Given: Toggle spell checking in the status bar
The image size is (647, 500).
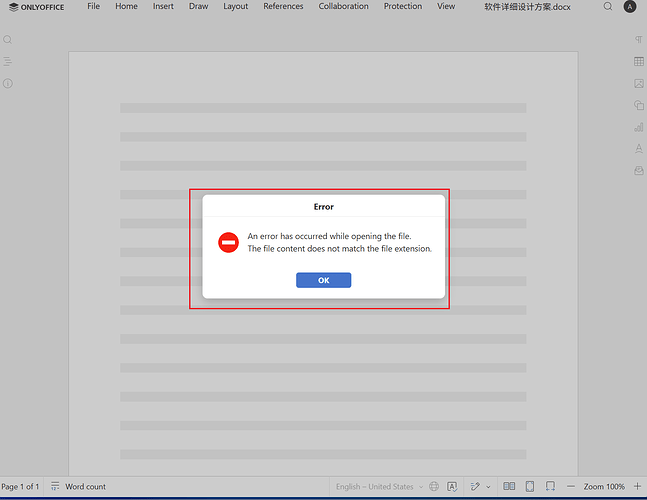Looking at the screenshot, I should (x=453, y=487).
